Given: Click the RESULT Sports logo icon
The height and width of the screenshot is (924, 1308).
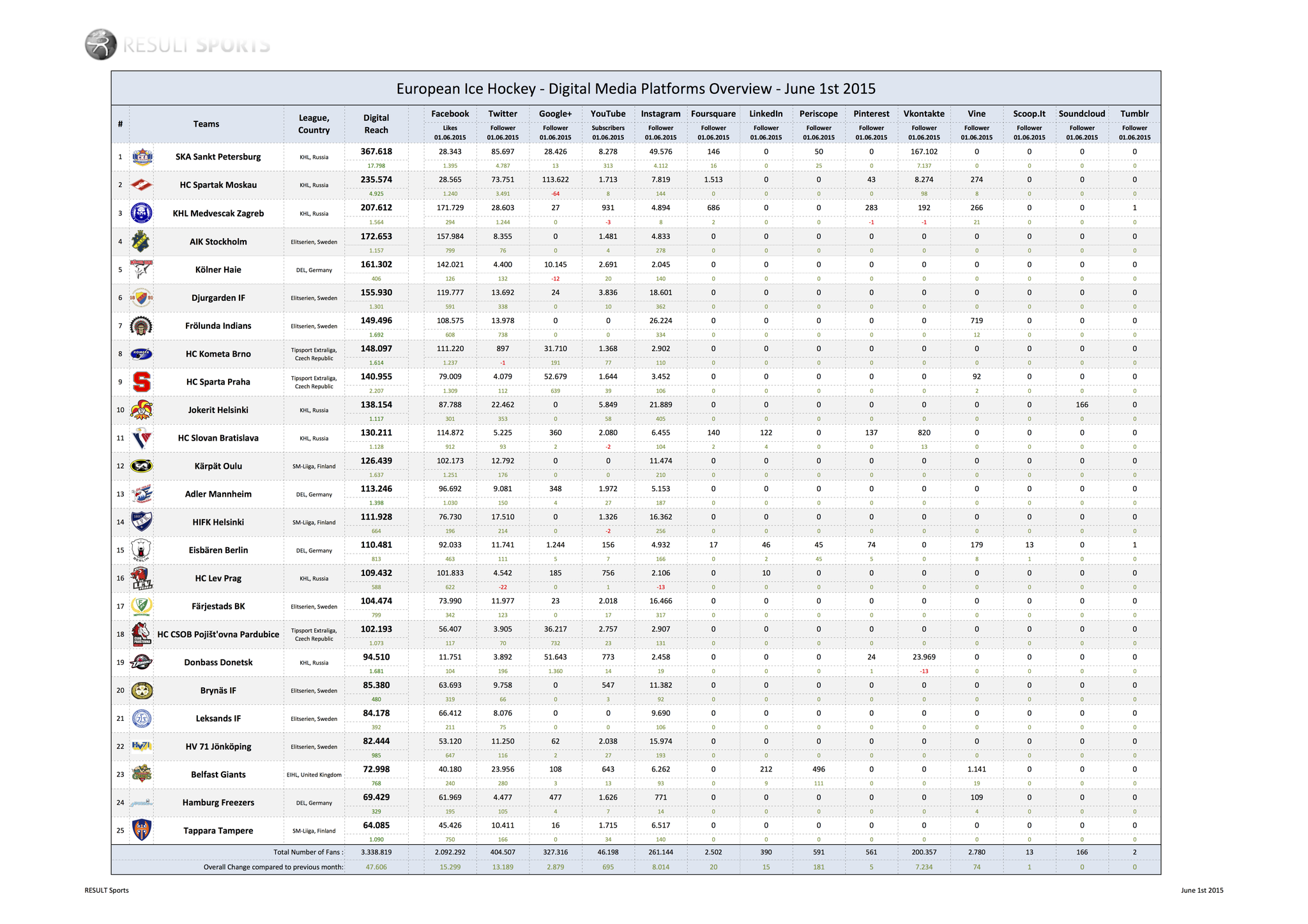Looking at the screenshot, I should click(101, 45).
